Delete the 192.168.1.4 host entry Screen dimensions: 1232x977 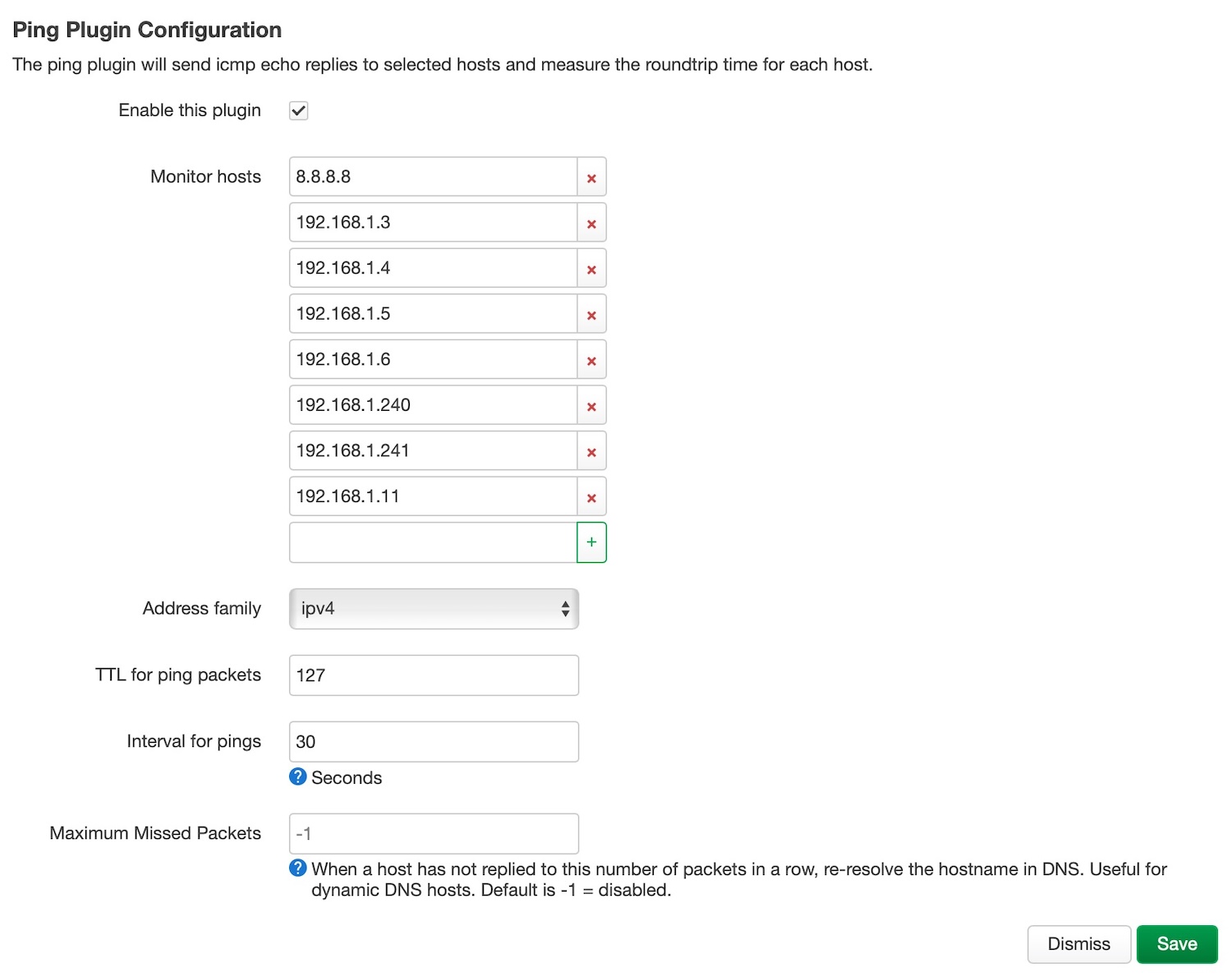coord(591,269)
